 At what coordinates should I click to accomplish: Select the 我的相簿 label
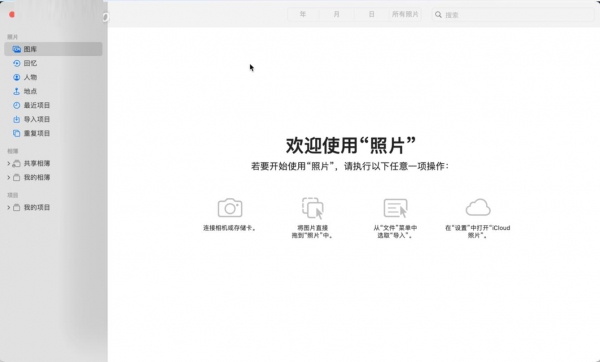[x=37, y=178]
